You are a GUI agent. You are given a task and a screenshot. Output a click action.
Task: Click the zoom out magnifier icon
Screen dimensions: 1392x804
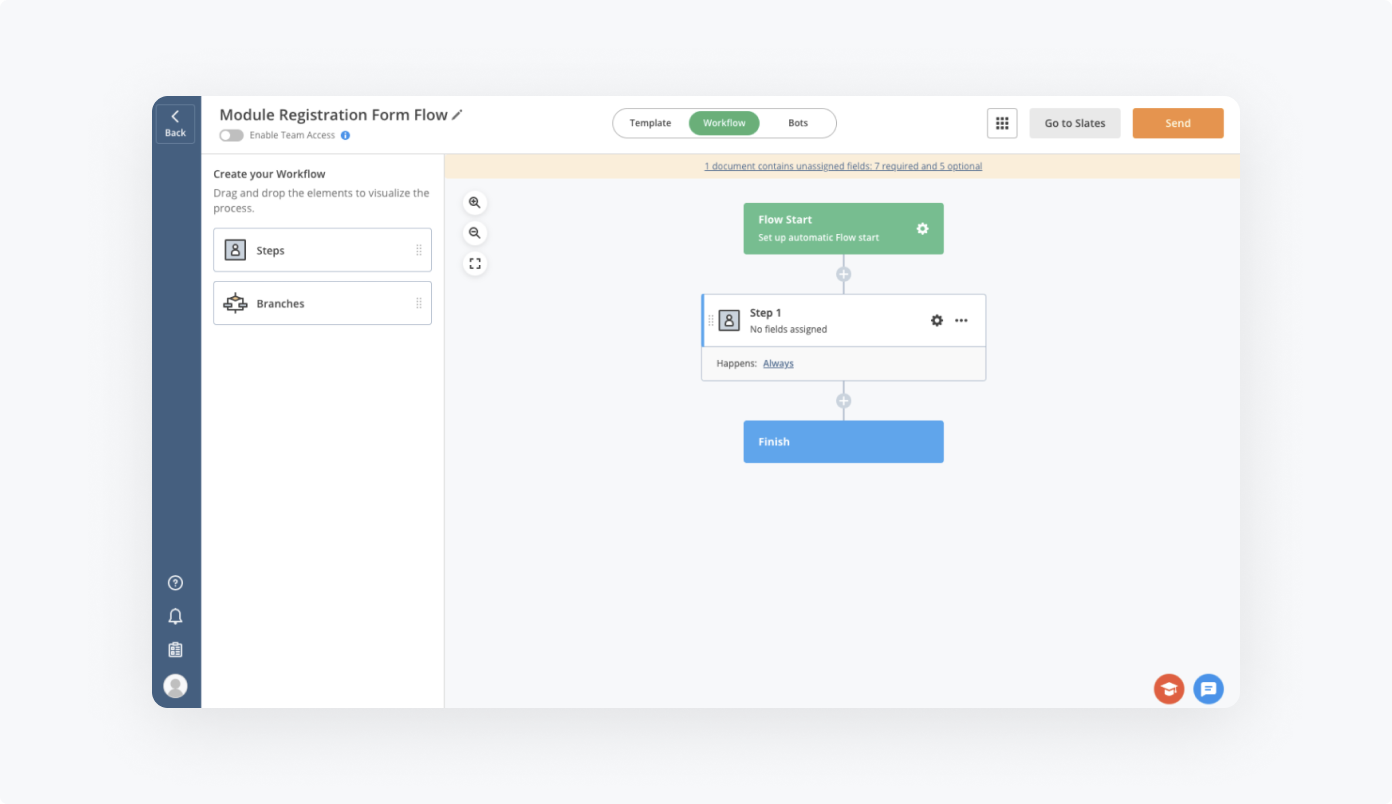[475, 233]
